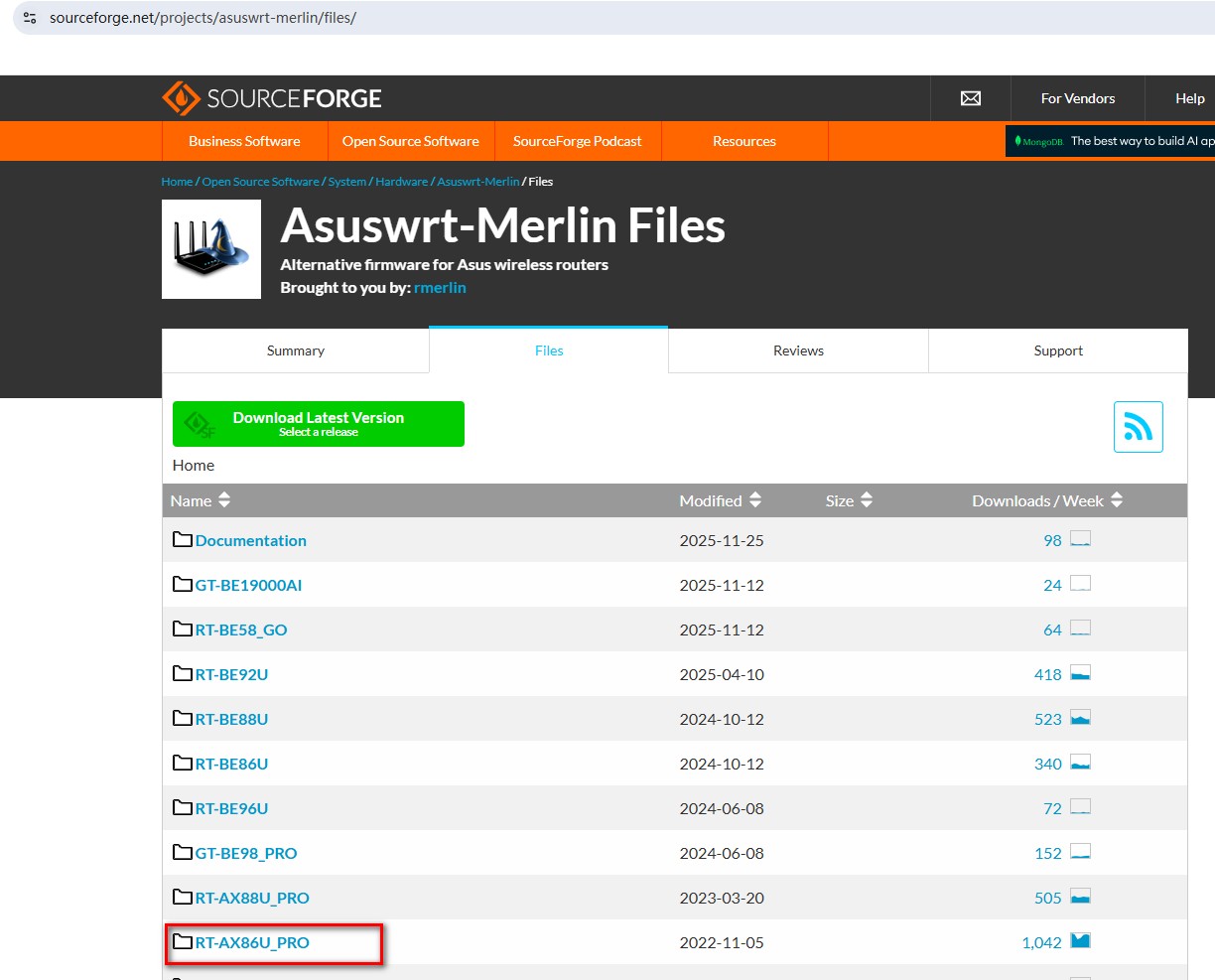
Task: Click the Asuswrt-Merlin breadcrumb link
Action: 478,182
